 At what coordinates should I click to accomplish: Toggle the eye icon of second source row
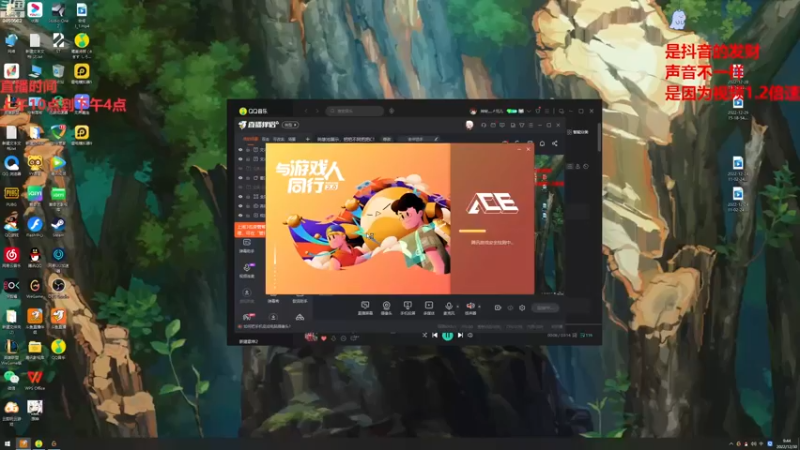(240, 159)
